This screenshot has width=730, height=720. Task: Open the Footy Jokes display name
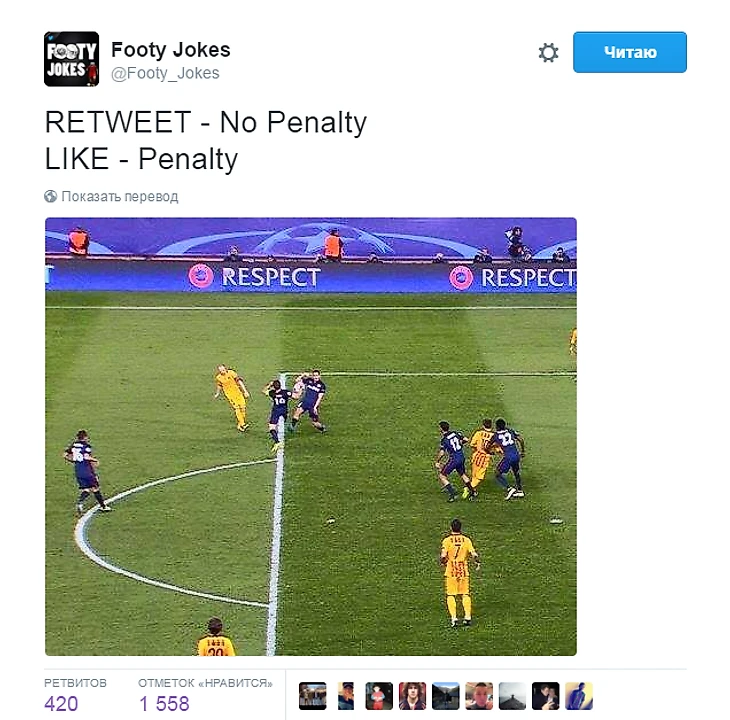coord(171,49)
